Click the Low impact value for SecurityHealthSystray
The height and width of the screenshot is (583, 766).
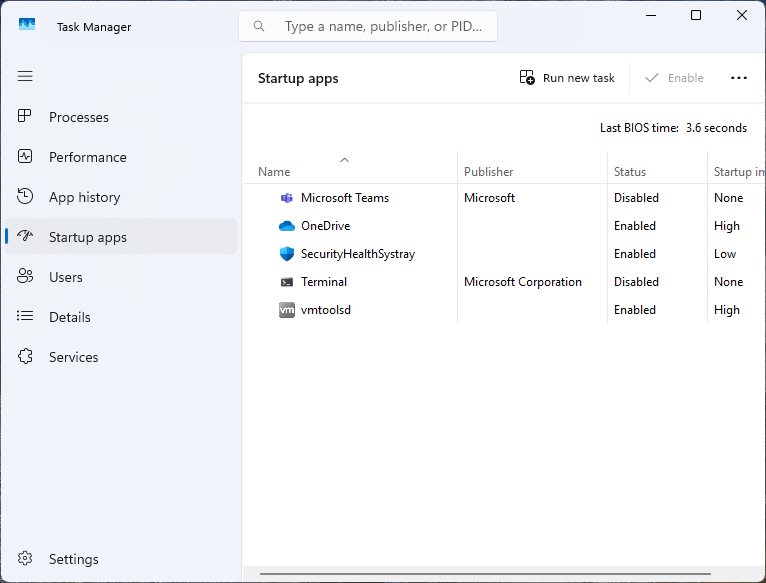pos(724,254)
